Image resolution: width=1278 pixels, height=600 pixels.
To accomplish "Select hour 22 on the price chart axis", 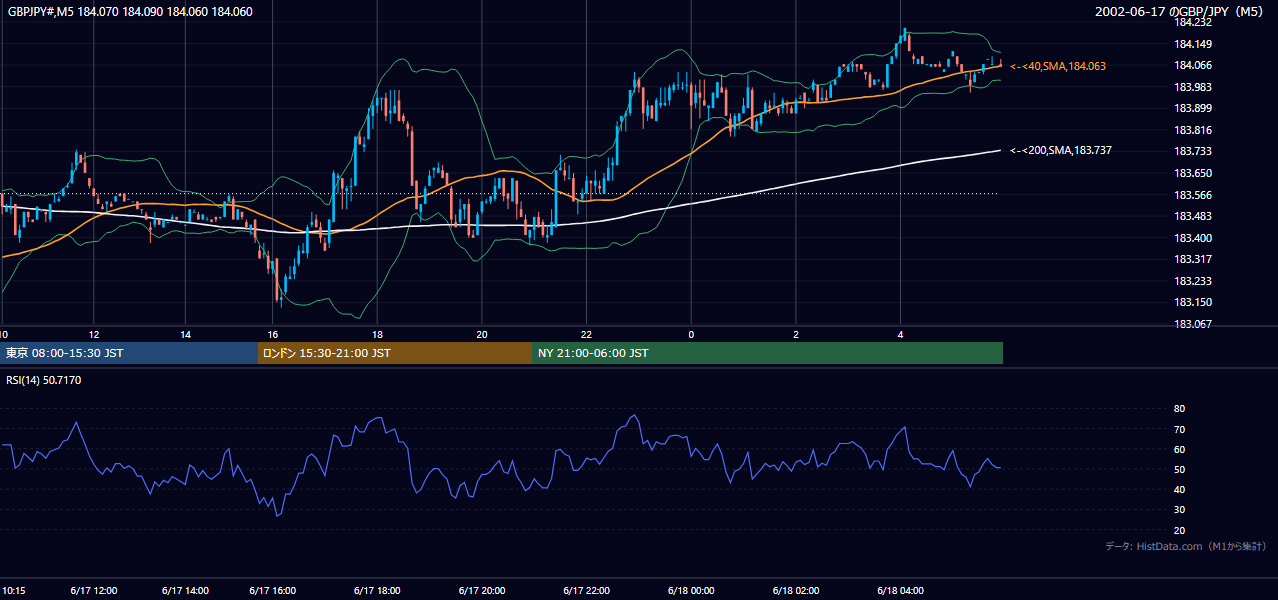I will [x=587, y=334].
